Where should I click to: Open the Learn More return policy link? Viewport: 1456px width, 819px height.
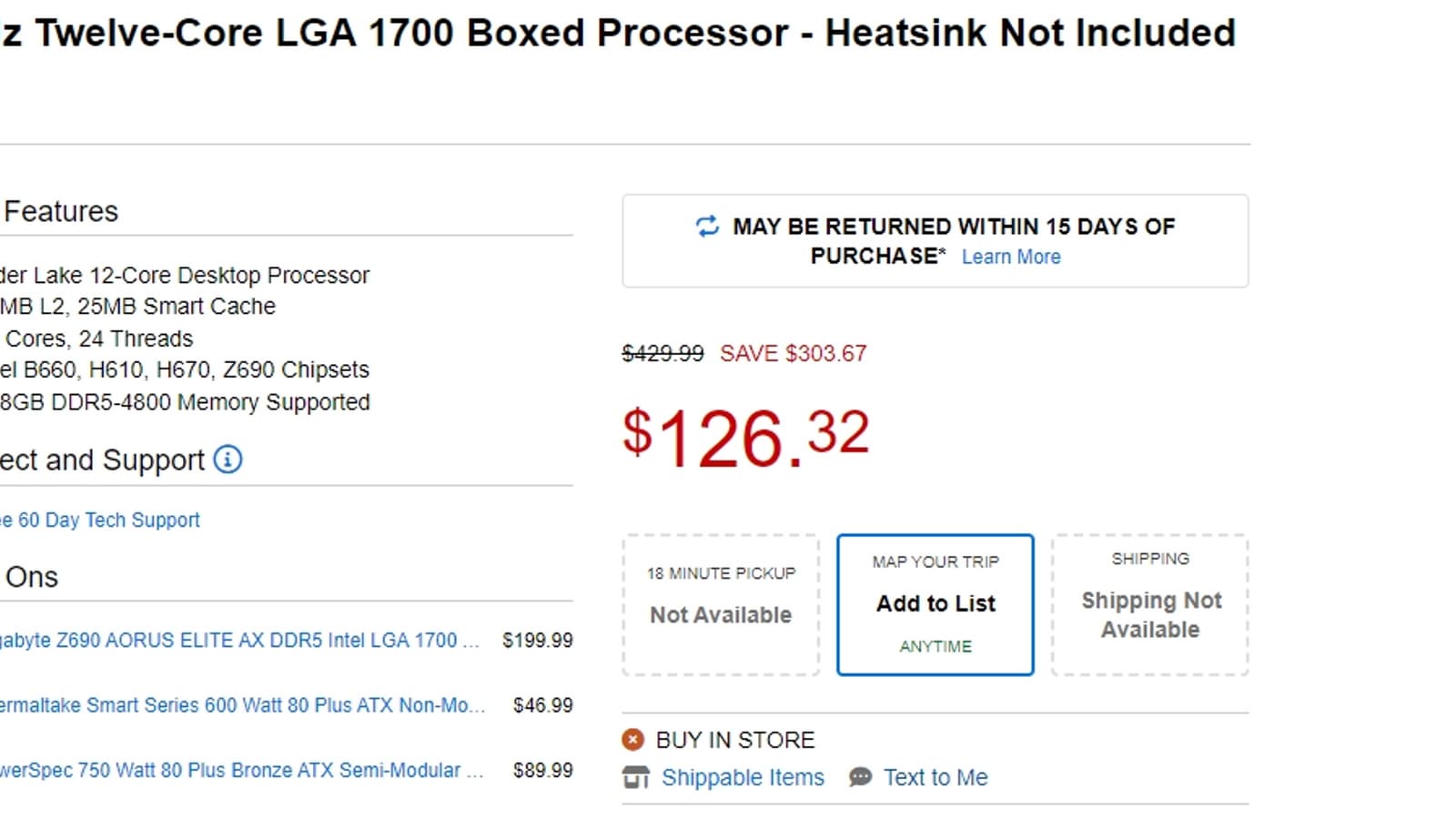1011,257
